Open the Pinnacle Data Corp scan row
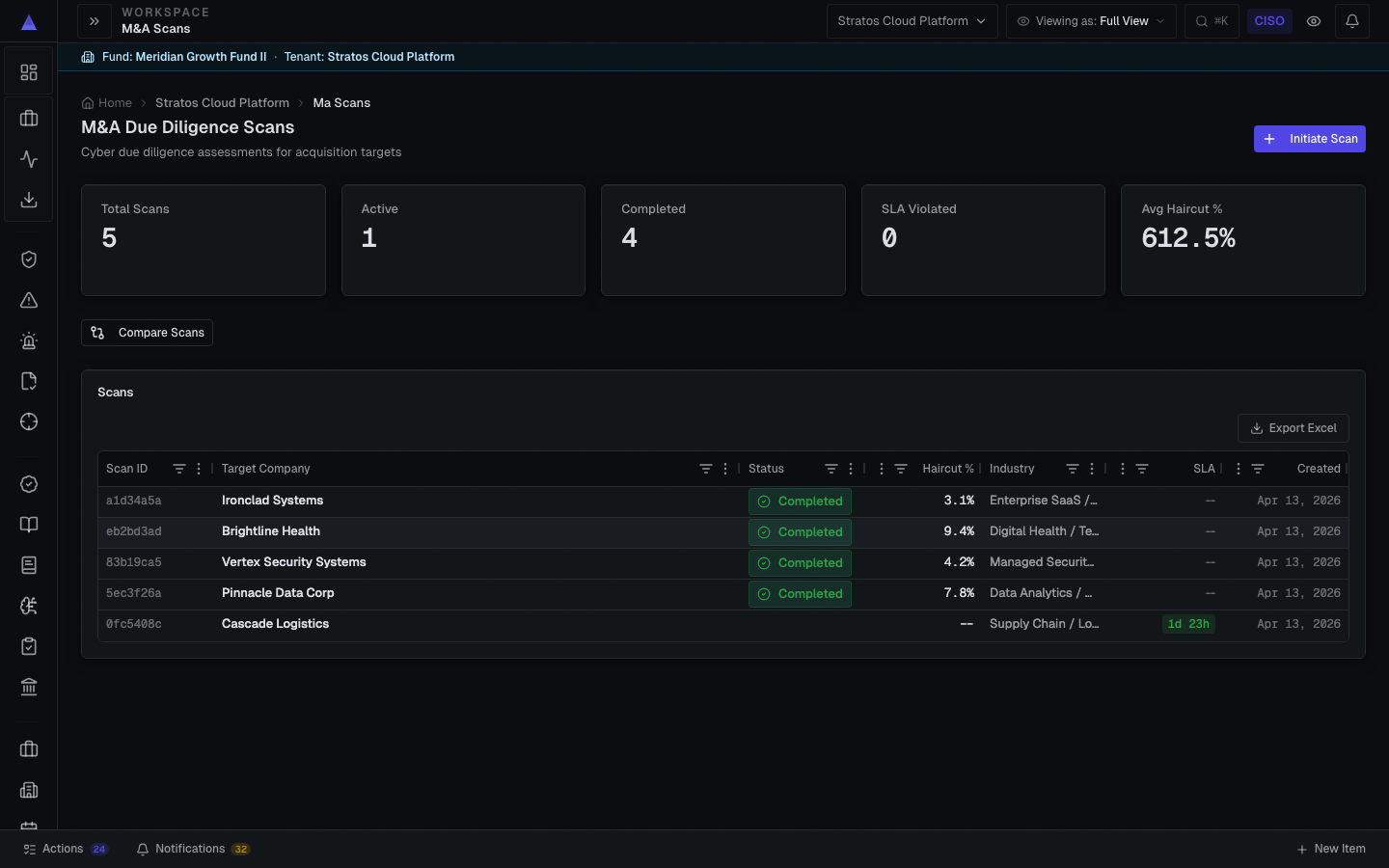Viewport: 1389px width, 868px height. coord(723,594)
